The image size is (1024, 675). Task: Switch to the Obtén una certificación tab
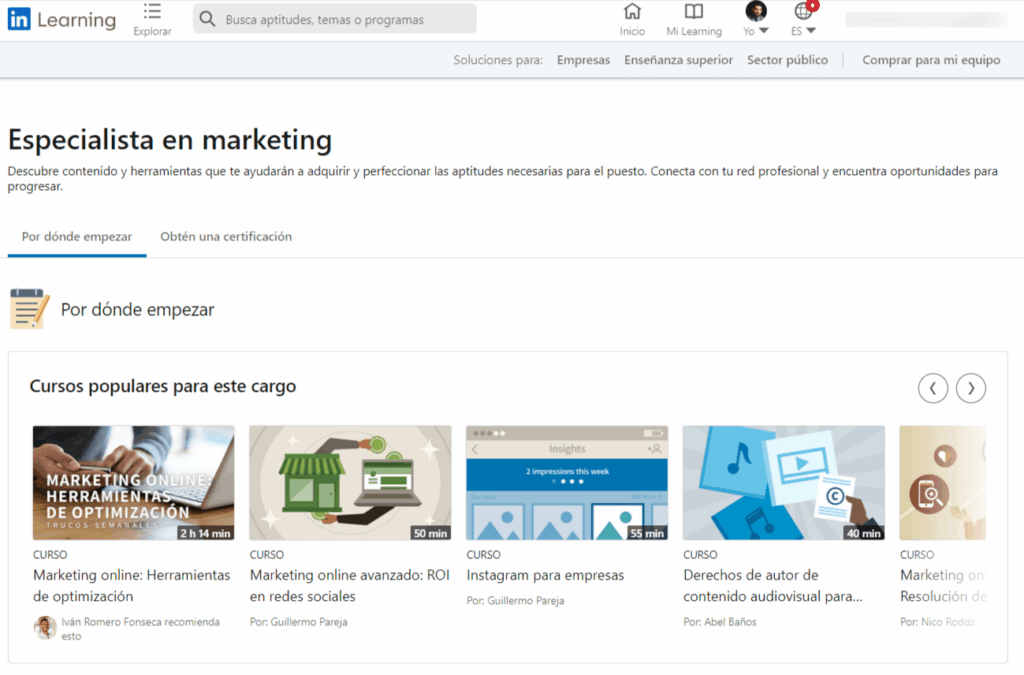226,237
